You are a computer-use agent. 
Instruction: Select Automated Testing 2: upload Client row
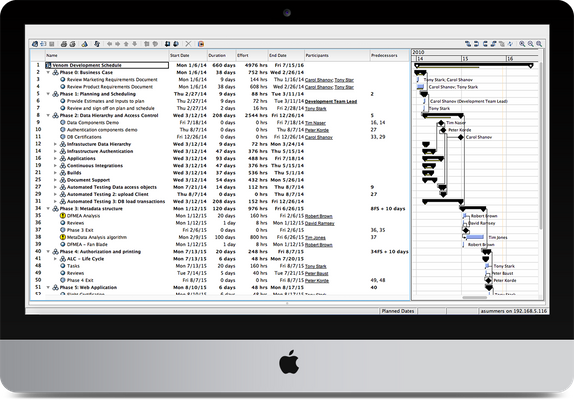pos(220,194)
